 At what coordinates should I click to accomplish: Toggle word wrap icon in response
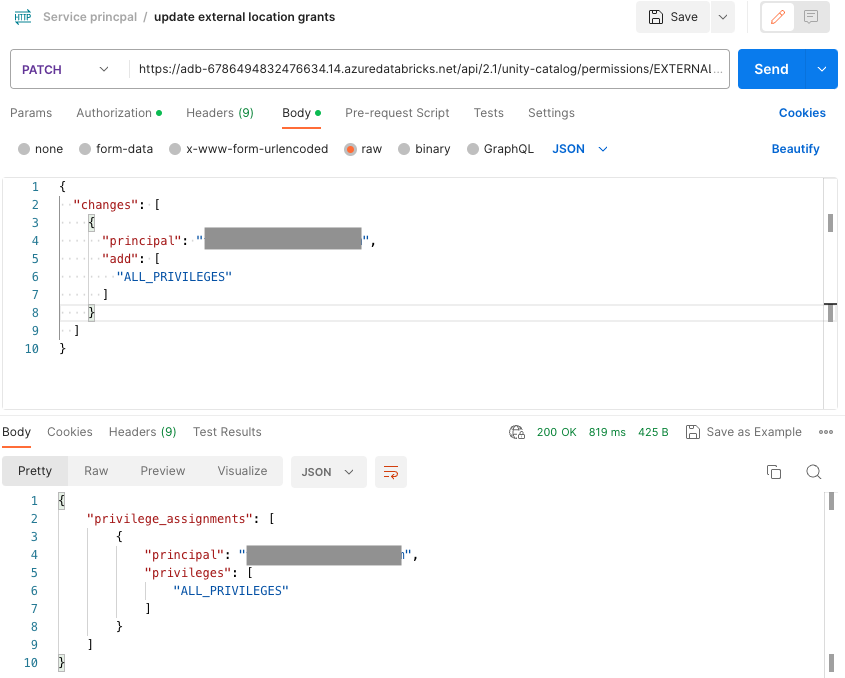[391, 472]
